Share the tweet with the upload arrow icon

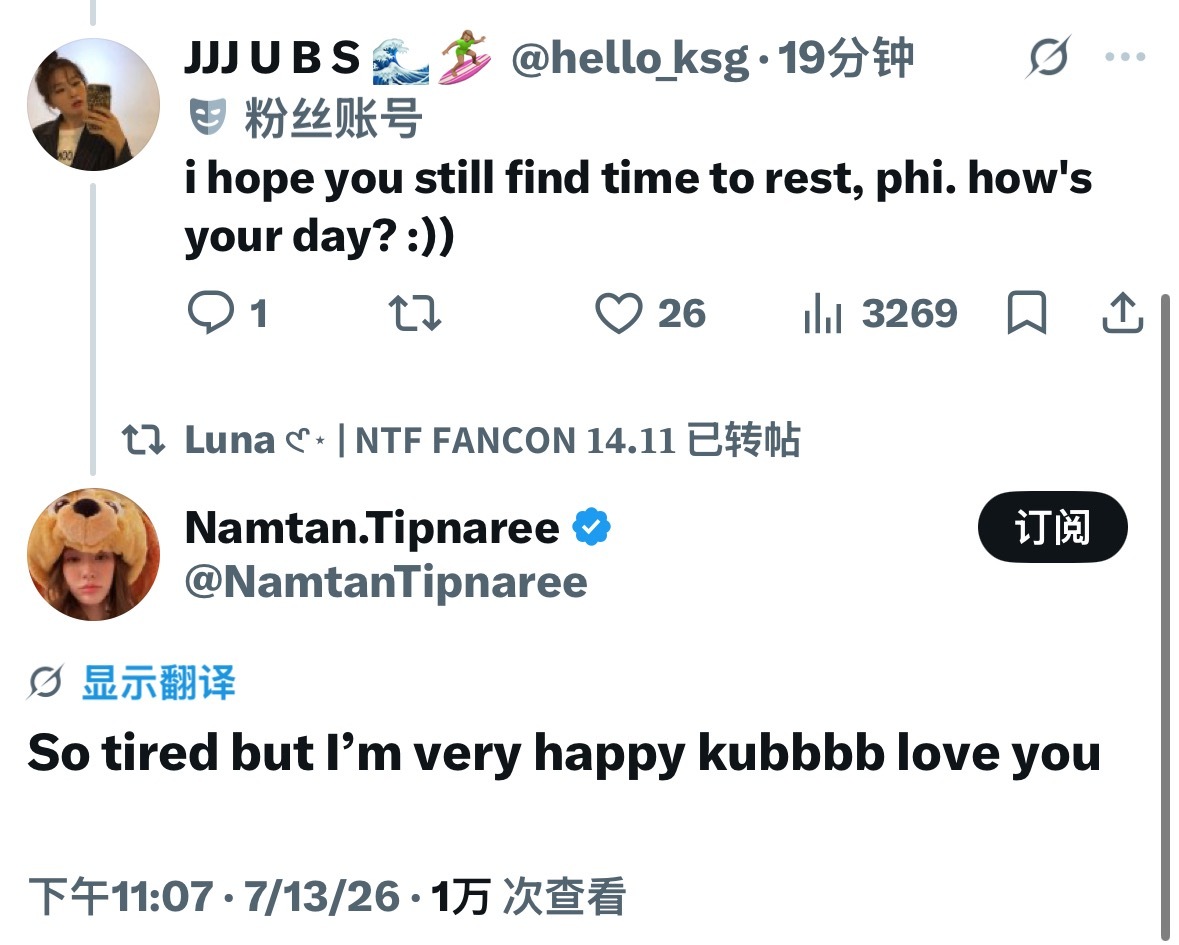point(1123,312)
